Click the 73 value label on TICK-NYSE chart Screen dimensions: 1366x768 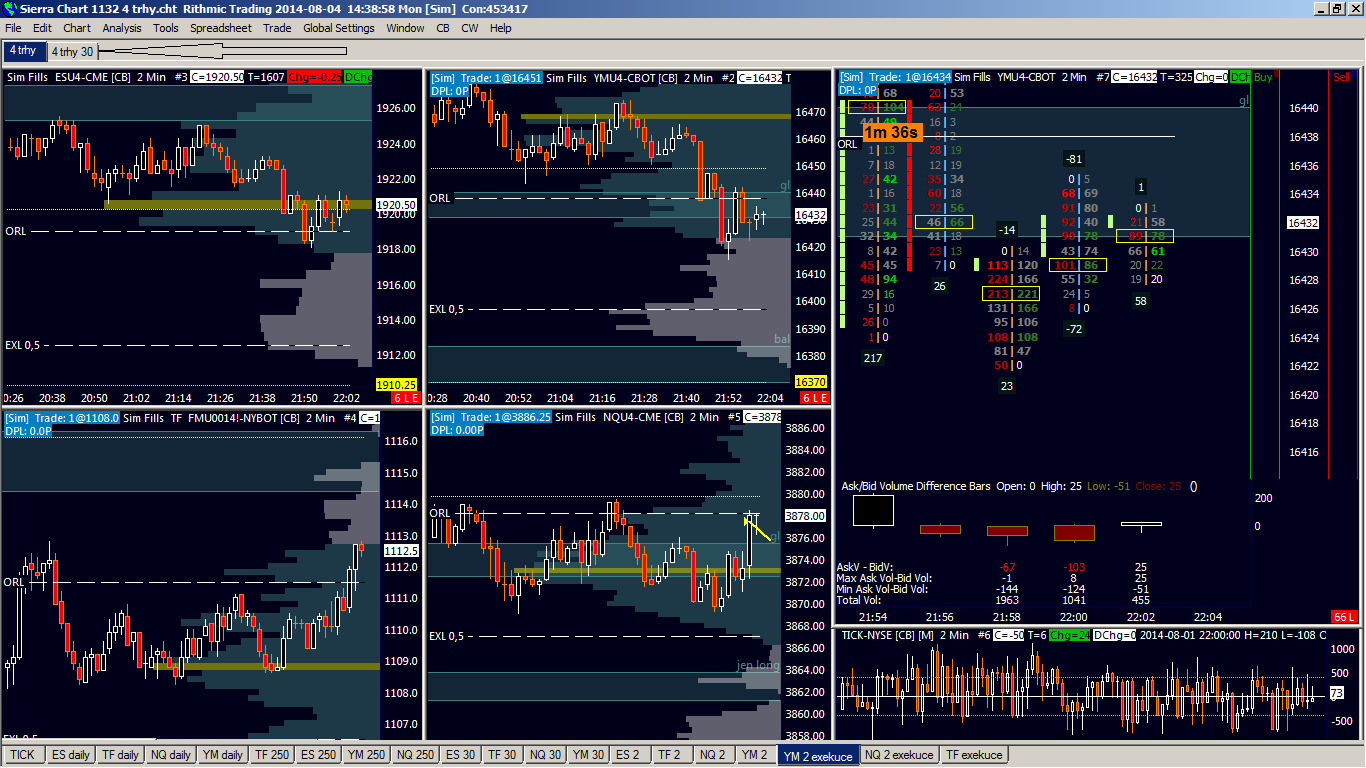tap(1337, 693)
